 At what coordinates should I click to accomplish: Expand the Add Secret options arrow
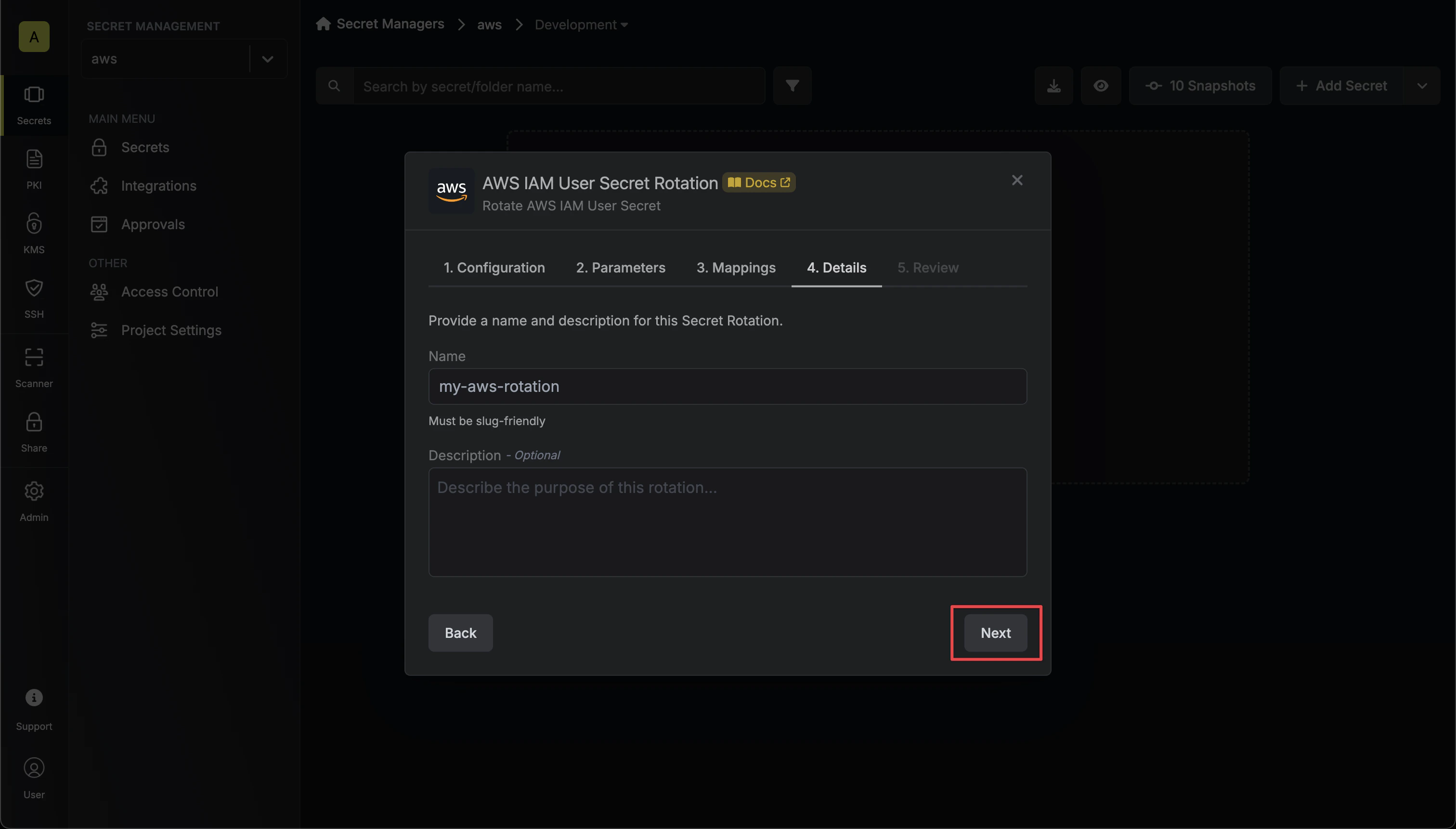1422,86
